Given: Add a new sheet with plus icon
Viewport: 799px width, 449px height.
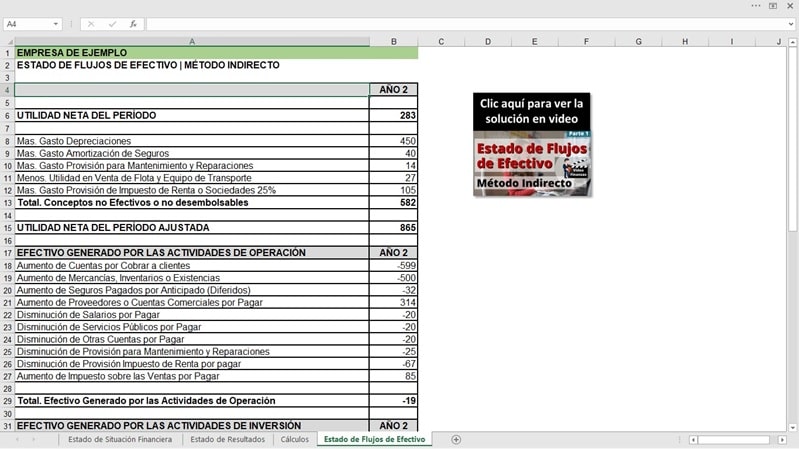Looking at the screenshot, I should 456,439.
